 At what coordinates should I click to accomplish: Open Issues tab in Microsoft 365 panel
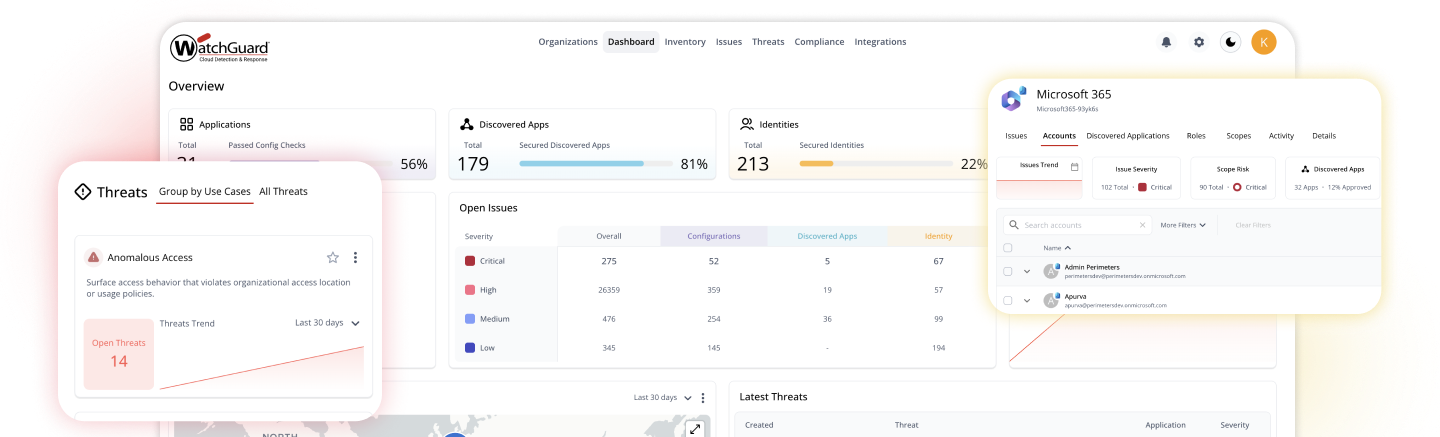point(1016,136)
